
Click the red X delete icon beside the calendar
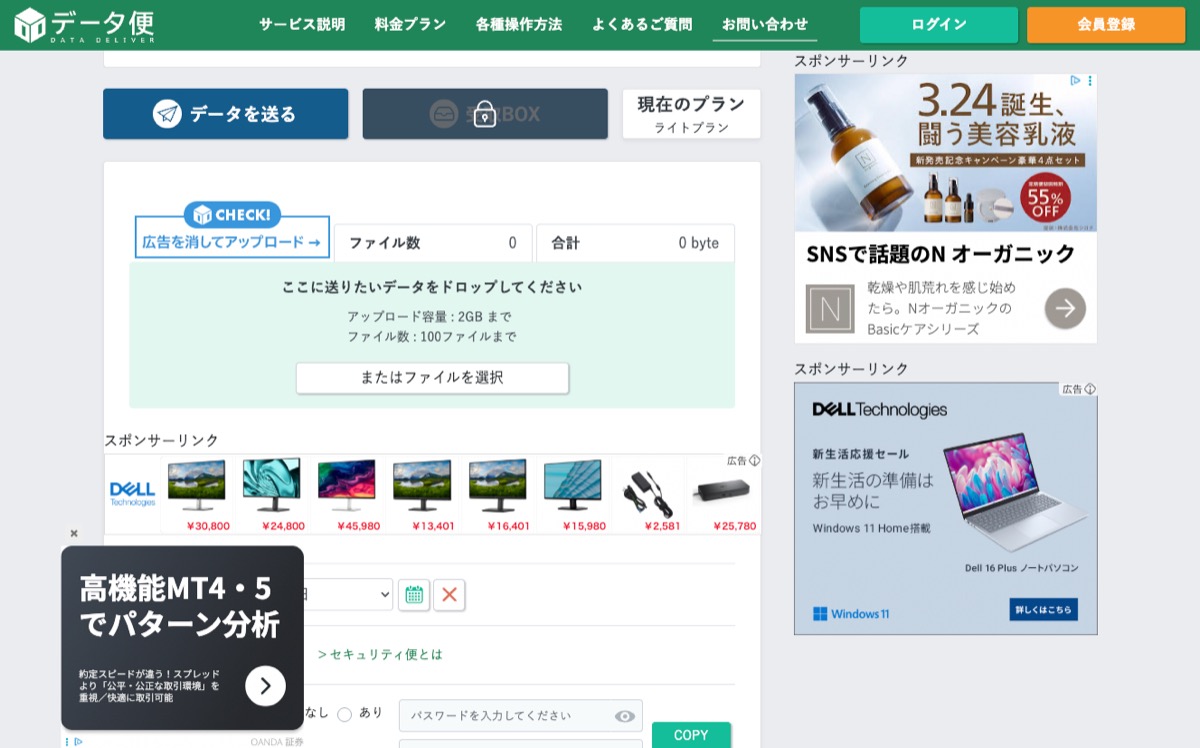(x=449, y=595)
